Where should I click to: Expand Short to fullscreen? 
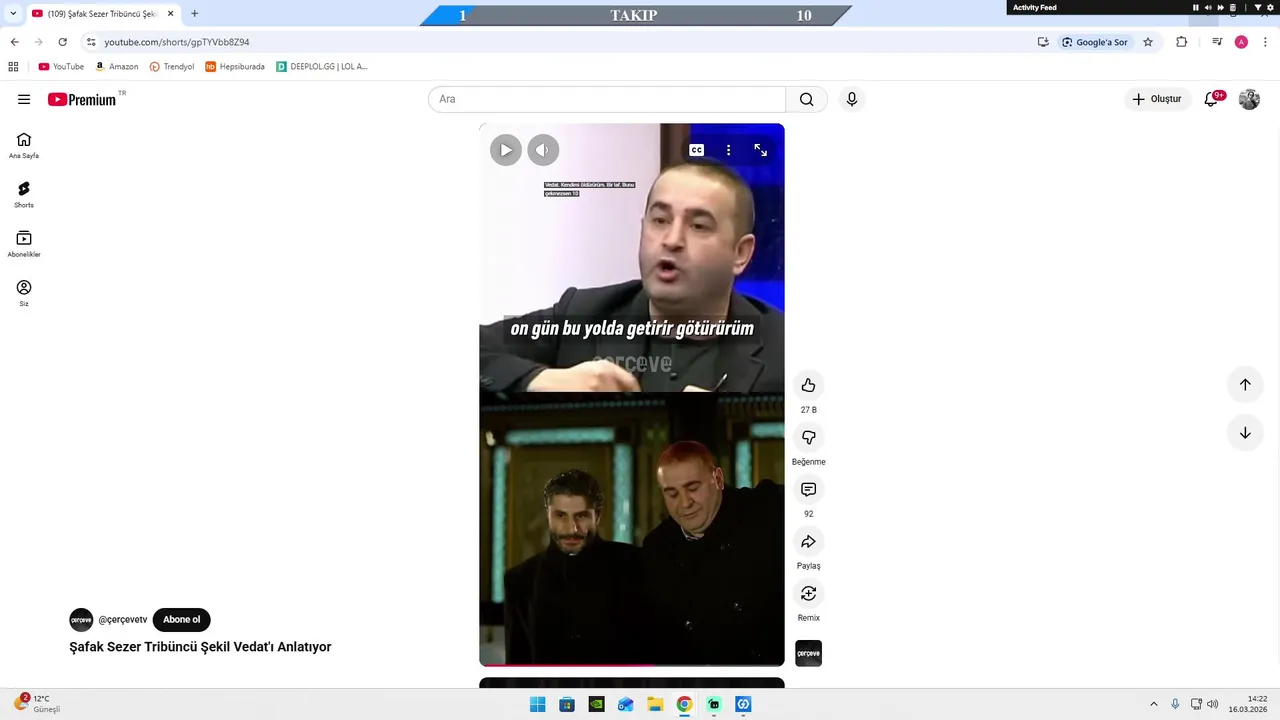[760, 150]
